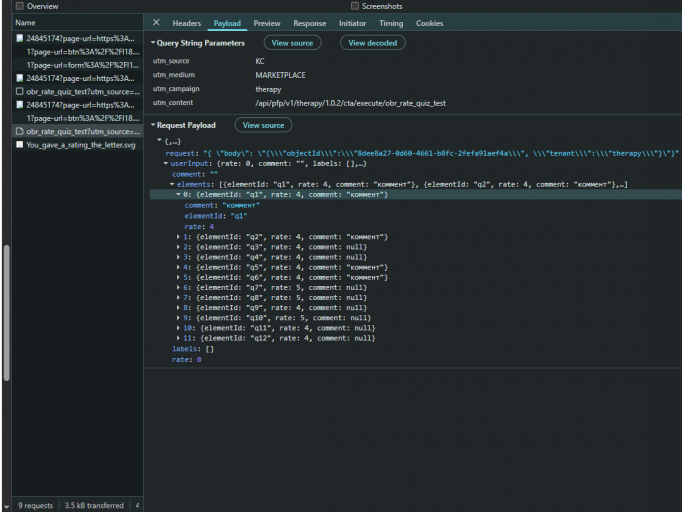Click the 3.5 kB transferred status text

tap(94, 505)
